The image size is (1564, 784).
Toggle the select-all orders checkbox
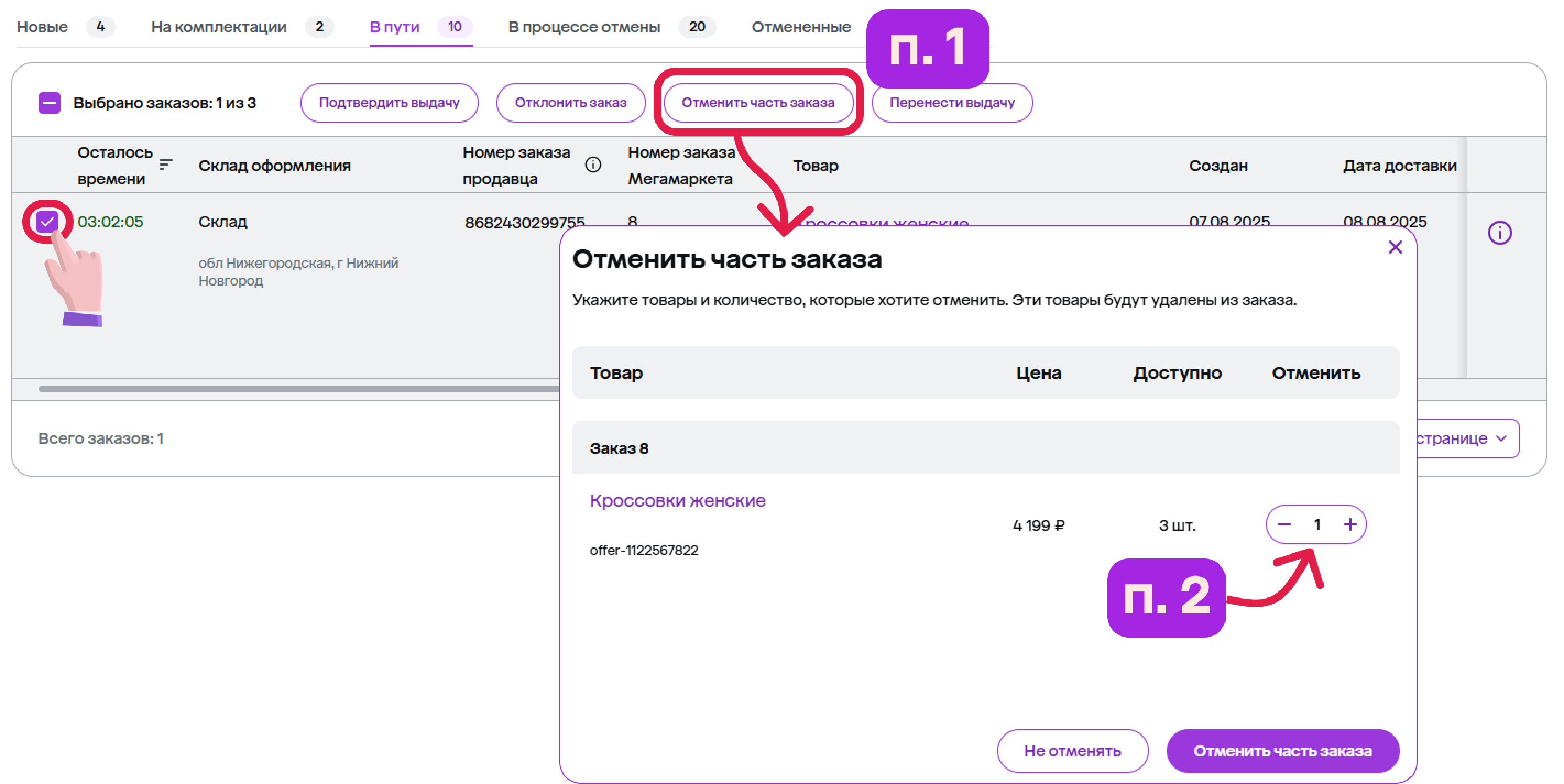49,102
